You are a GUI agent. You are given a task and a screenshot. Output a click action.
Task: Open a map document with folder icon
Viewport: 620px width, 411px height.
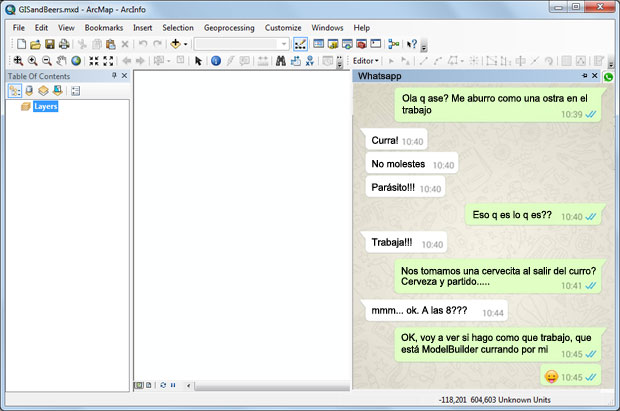click(35, 44)
